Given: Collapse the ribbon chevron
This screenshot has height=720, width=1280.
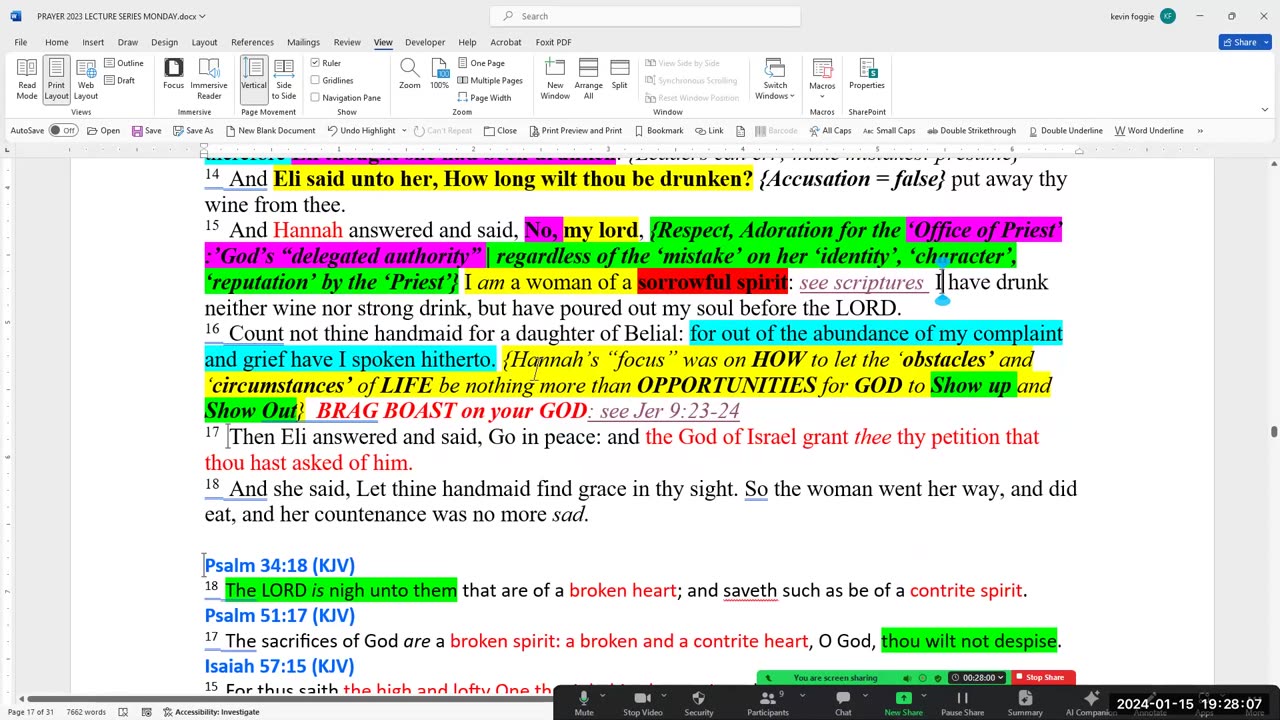Looking at the screenshot, I should (1265, 110).
